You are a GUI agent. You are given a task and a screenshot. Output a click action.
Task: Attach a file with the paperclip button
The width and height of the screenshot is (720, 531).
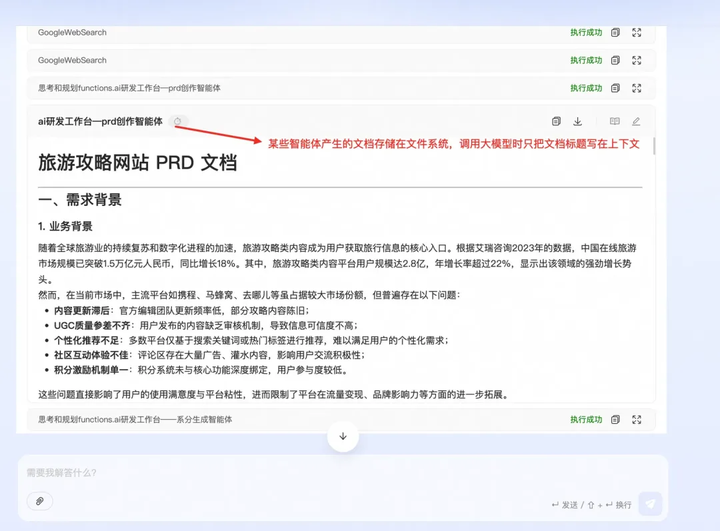tap(40, 501)
